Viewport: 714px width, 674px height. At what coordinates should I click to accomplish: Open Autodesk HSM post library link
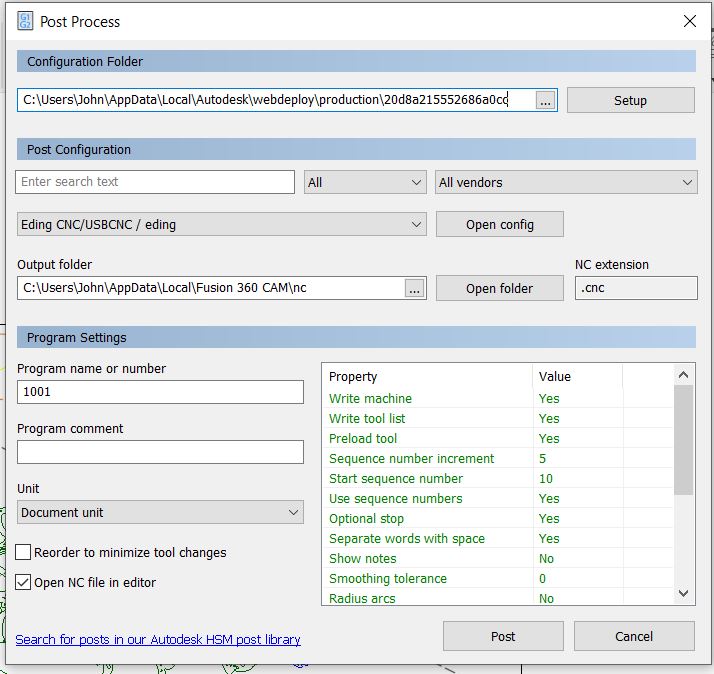(158, 639)
